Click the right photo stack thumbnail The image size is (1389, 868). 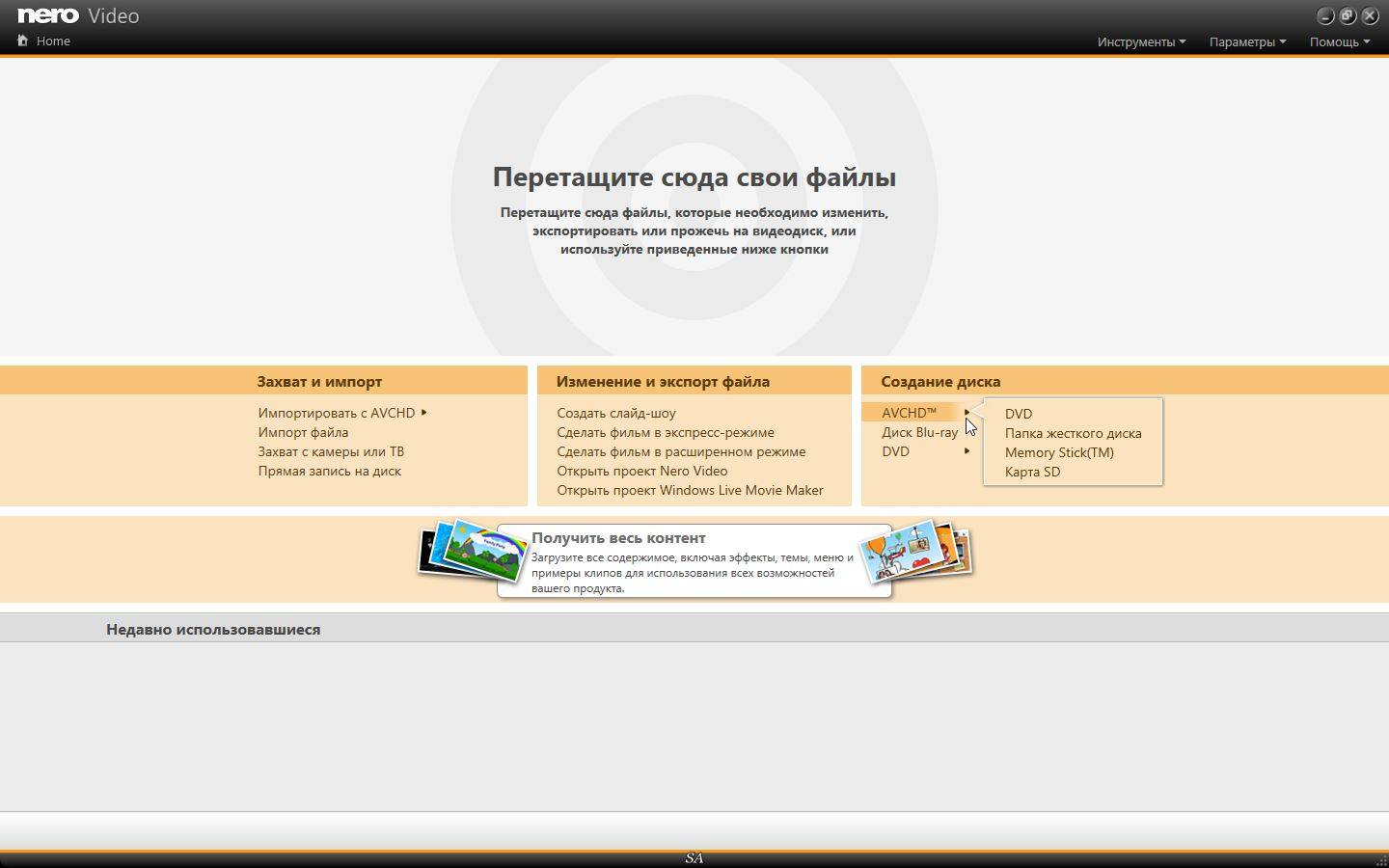pyautogui.click(x=921, y=552)
